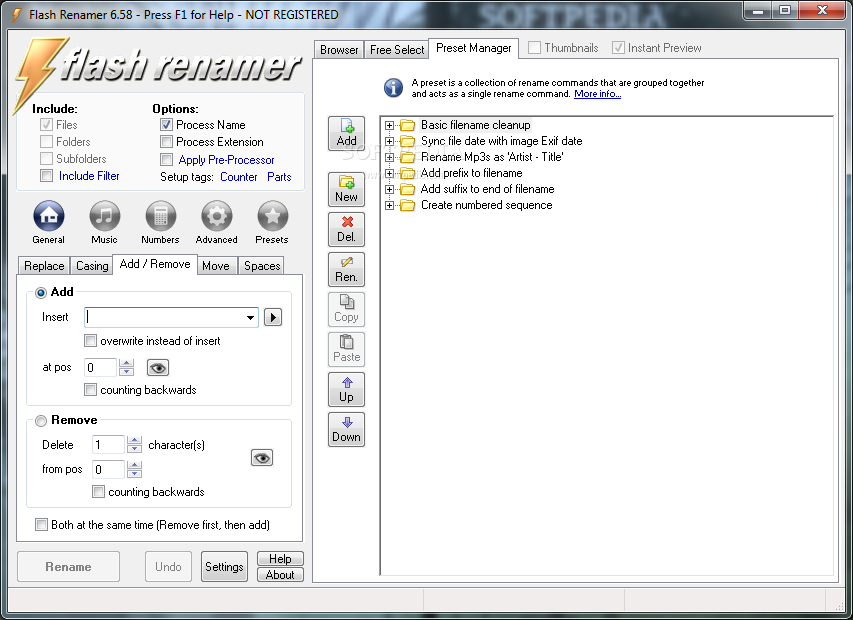853x620 pixels.
Task: Select the Add radio button
Action: coord(41,293)
